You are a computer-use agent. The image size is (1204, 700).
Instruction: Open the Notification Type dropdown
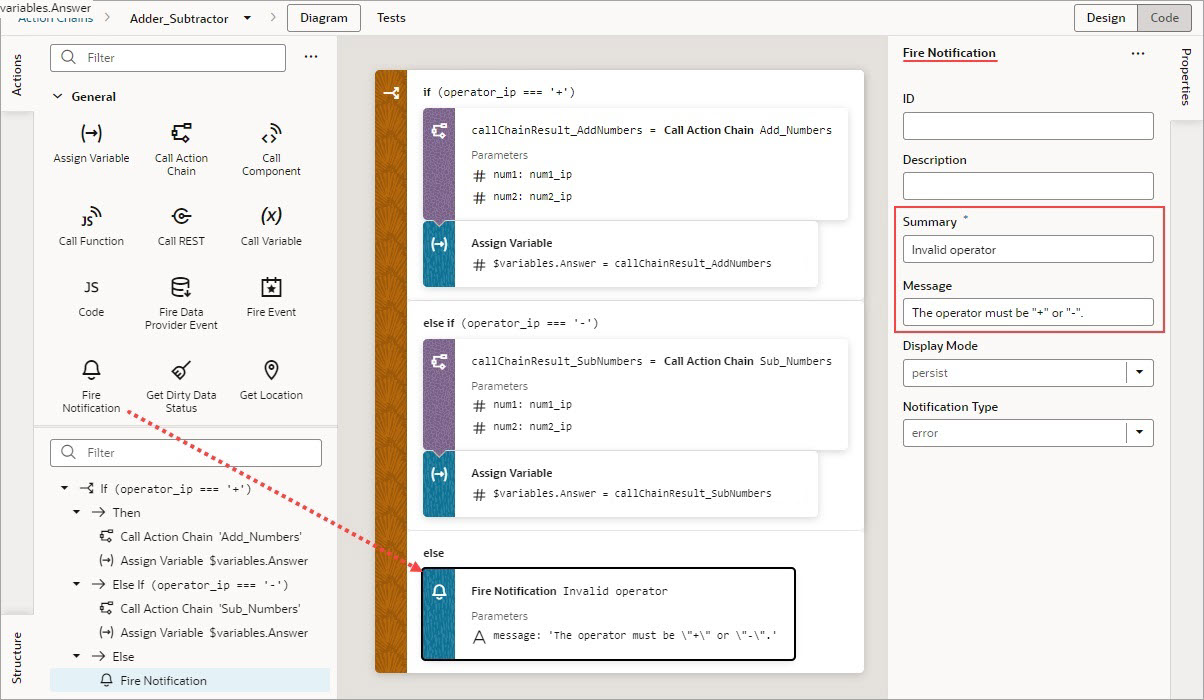(1139, 433)
